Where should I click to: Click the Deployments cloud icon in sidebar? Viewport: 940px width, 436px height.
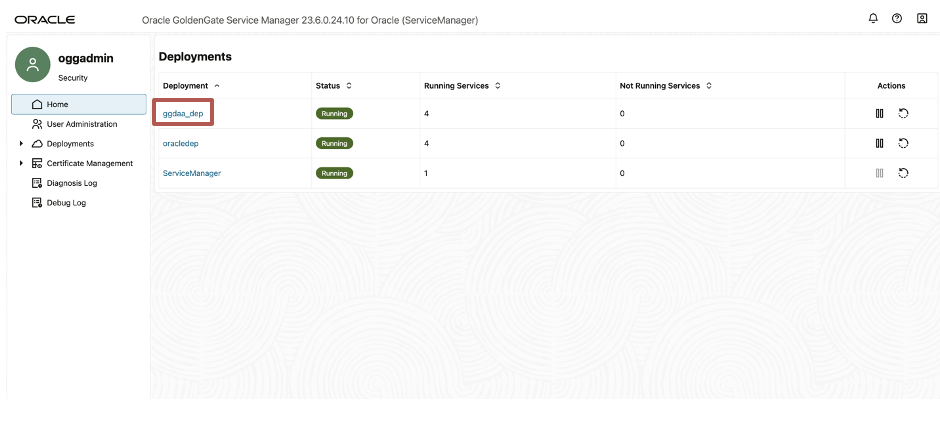click(37, 144)
